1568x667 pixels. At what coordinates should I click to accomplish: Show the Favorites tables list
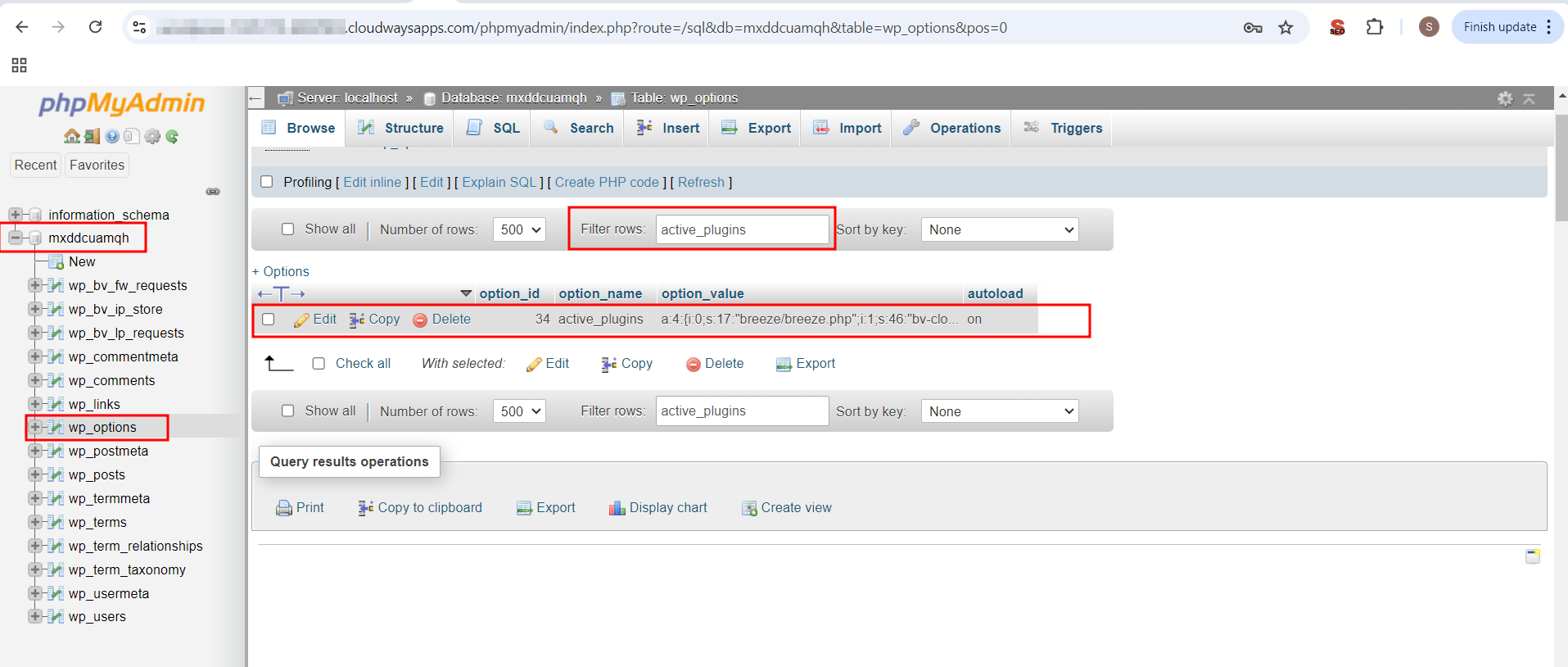click(x=97, y=165)
